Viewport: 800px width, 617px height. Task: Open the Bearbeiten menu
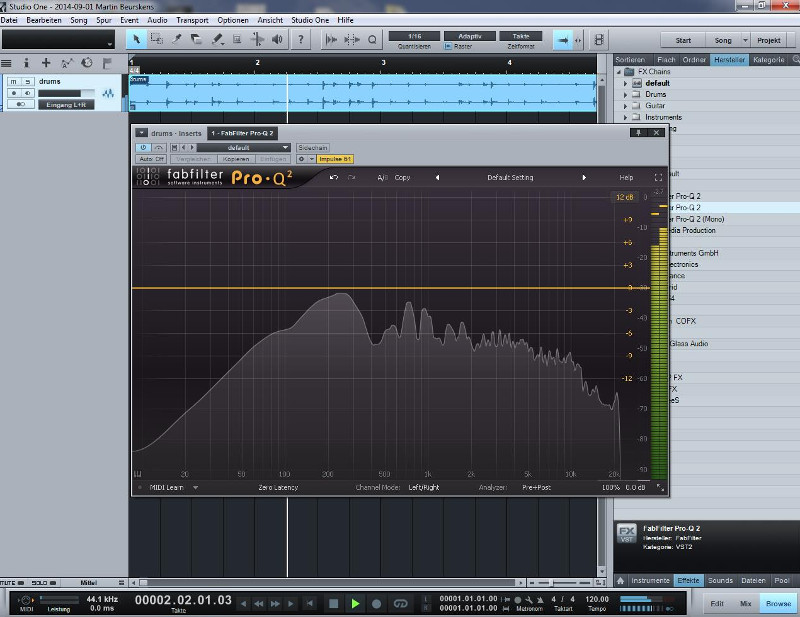pyautogui.click(x=44, y=20)
